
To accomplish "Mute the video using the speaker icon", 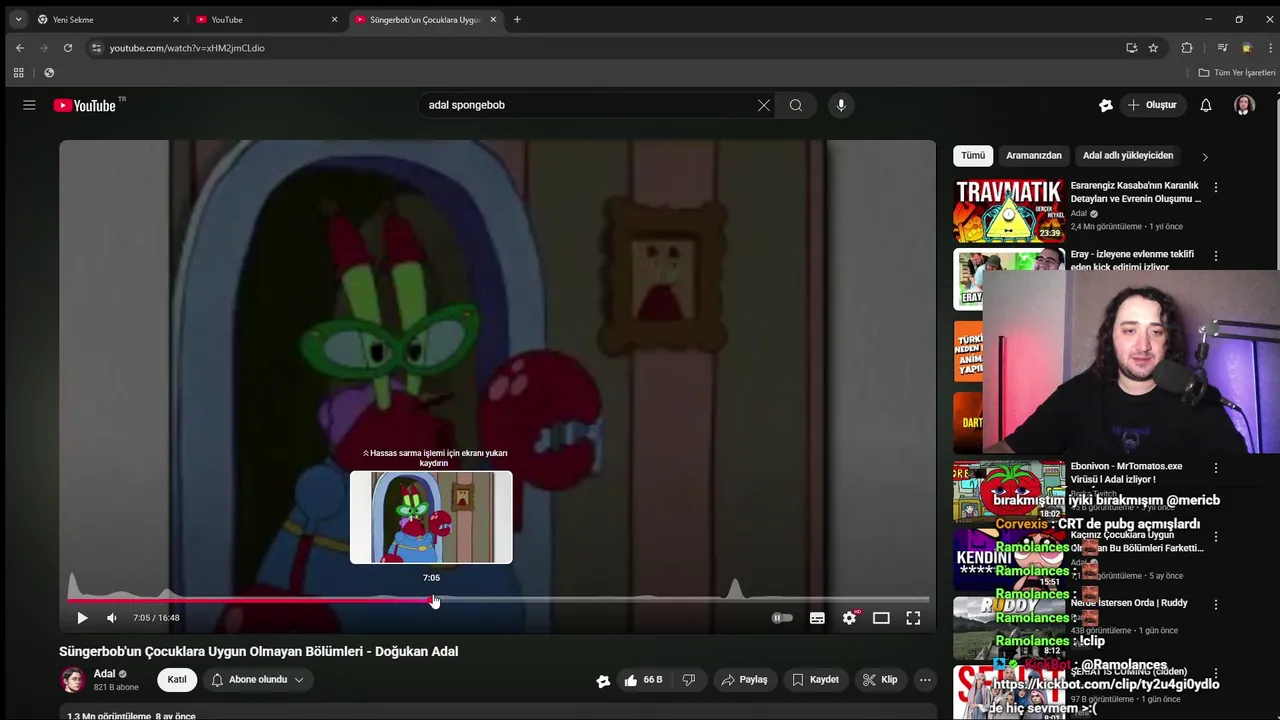I will click(112, 618).
